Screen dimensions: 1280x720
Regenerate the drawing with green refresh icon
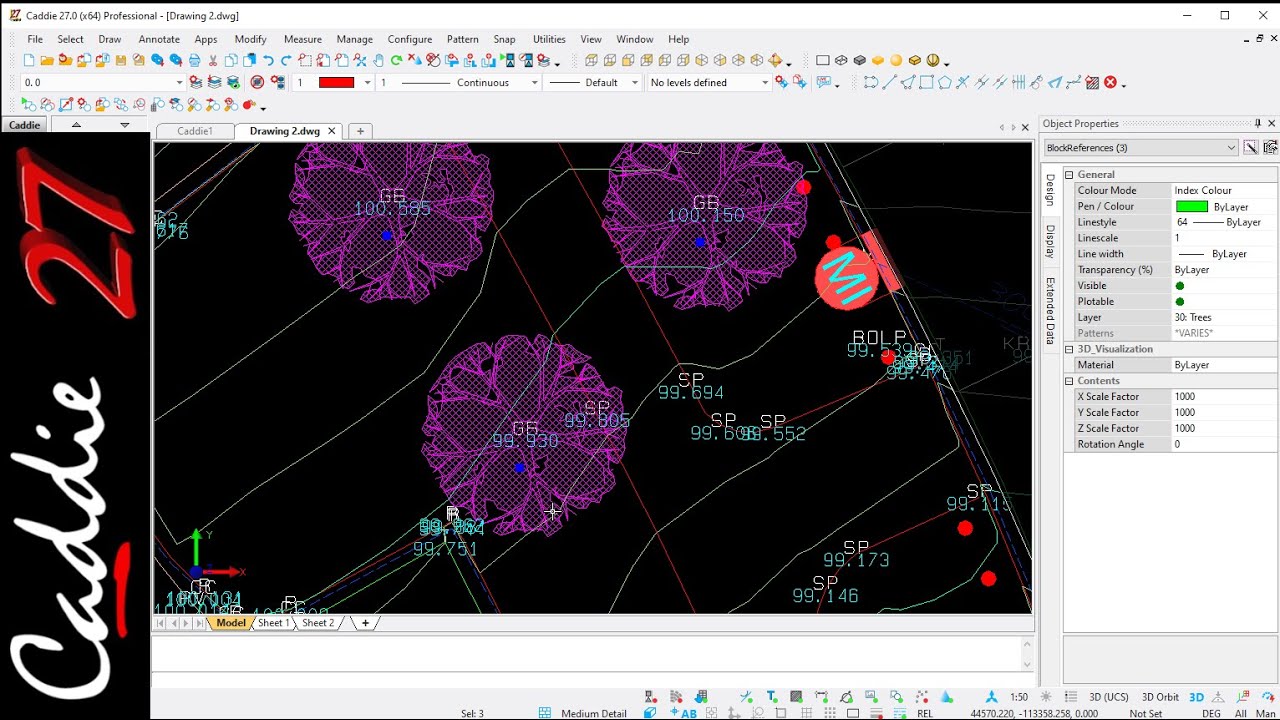coord(397,61)
